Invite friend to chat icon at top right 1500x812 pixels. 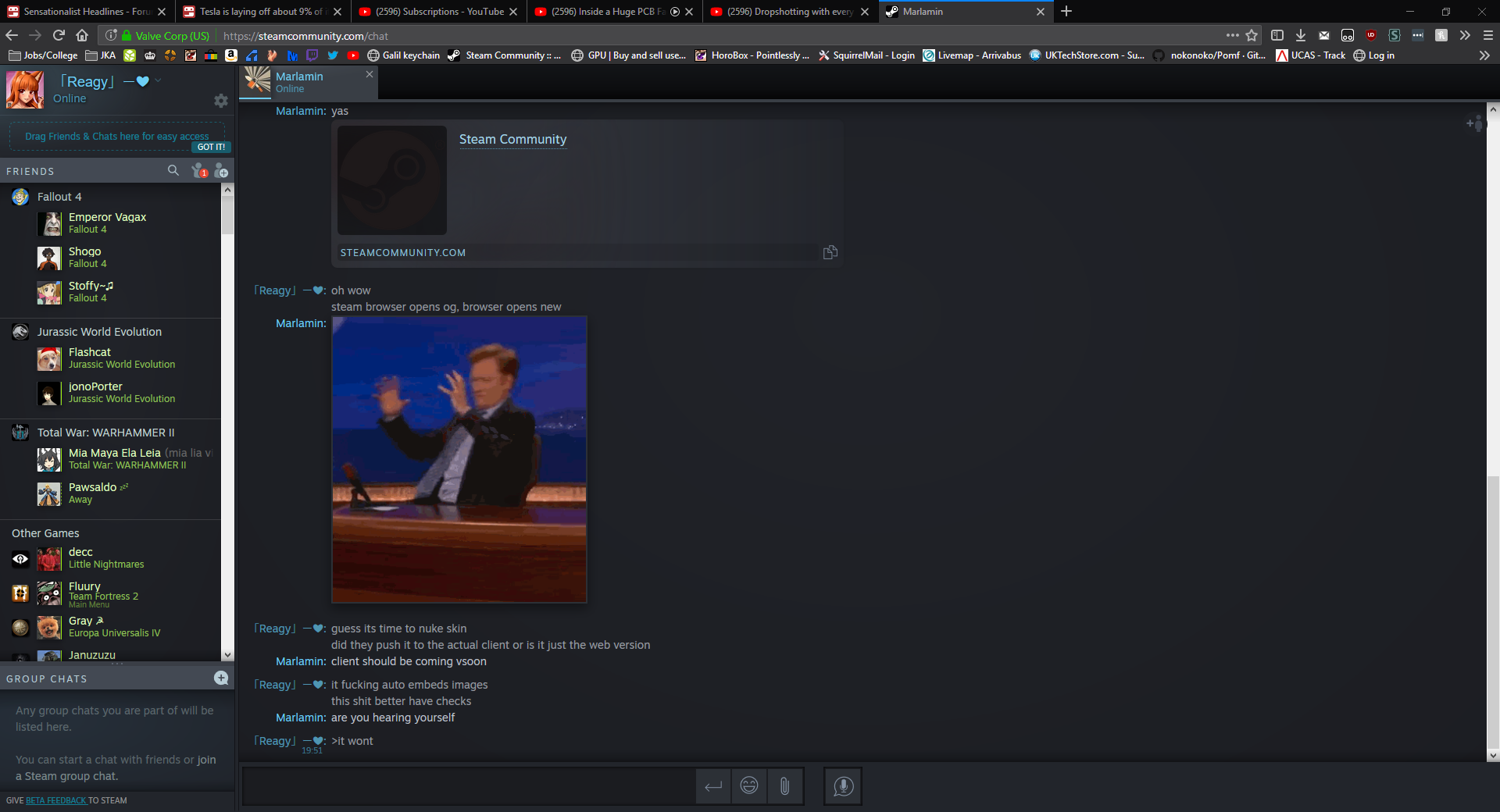tap(1474, 123)
